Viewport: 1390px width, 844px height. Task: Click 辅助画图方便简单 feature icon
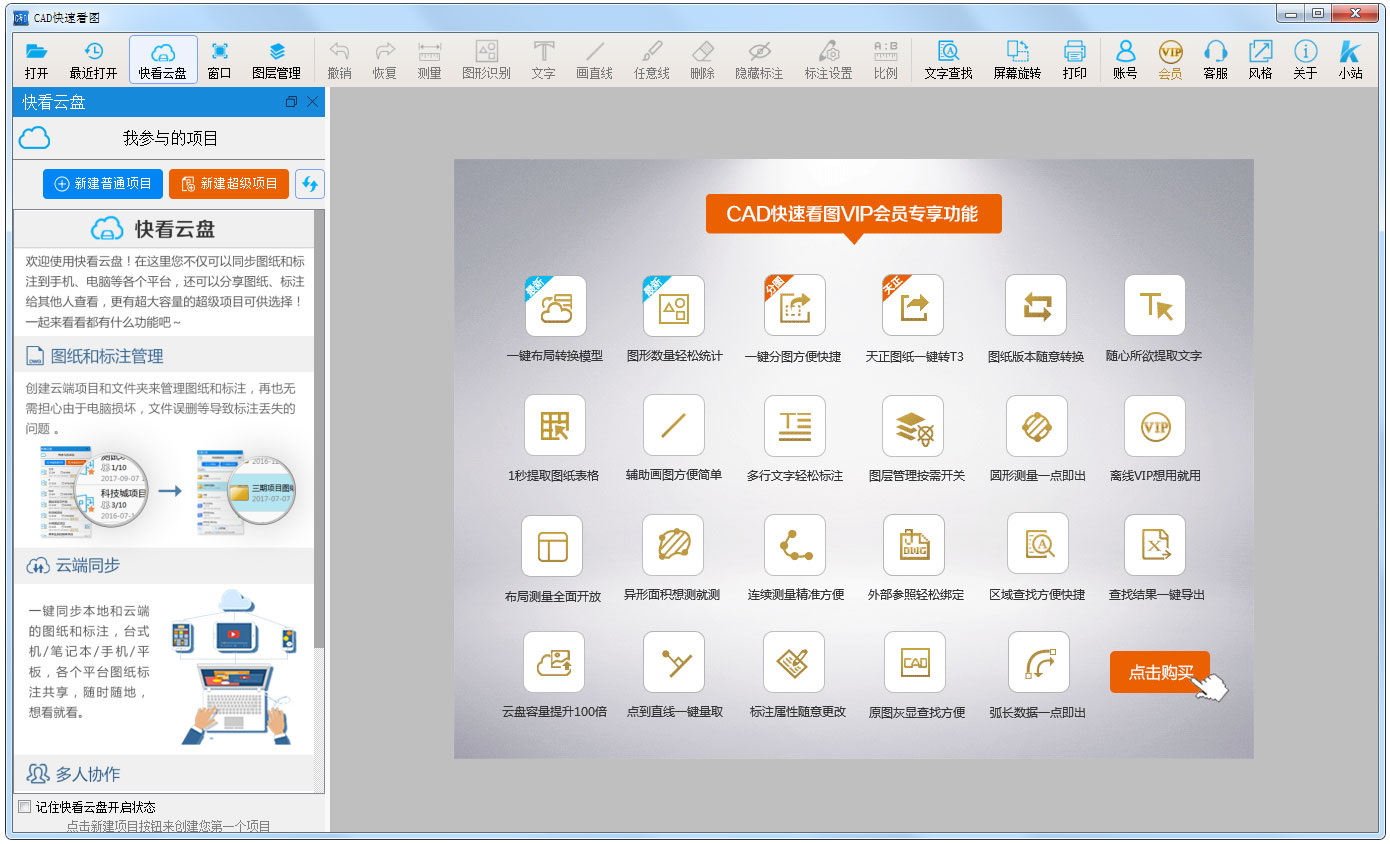click(674, 426)
